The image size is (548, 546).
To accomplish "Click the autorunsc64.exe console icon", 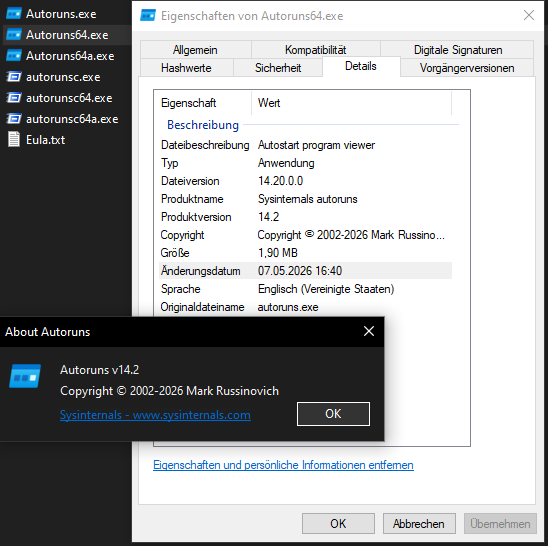I will tap(14, 98).
